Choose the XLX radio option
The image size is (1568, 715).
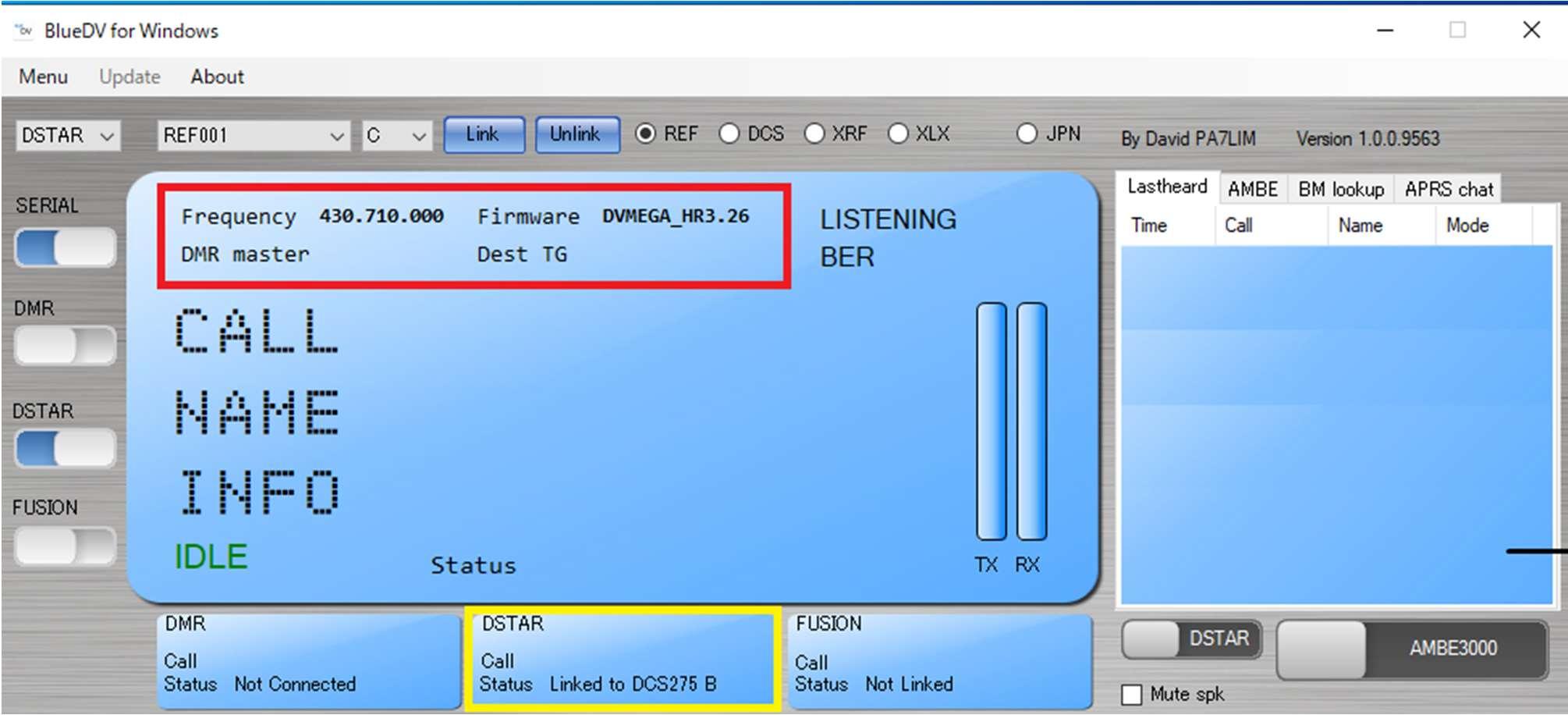tap(899, 134)
